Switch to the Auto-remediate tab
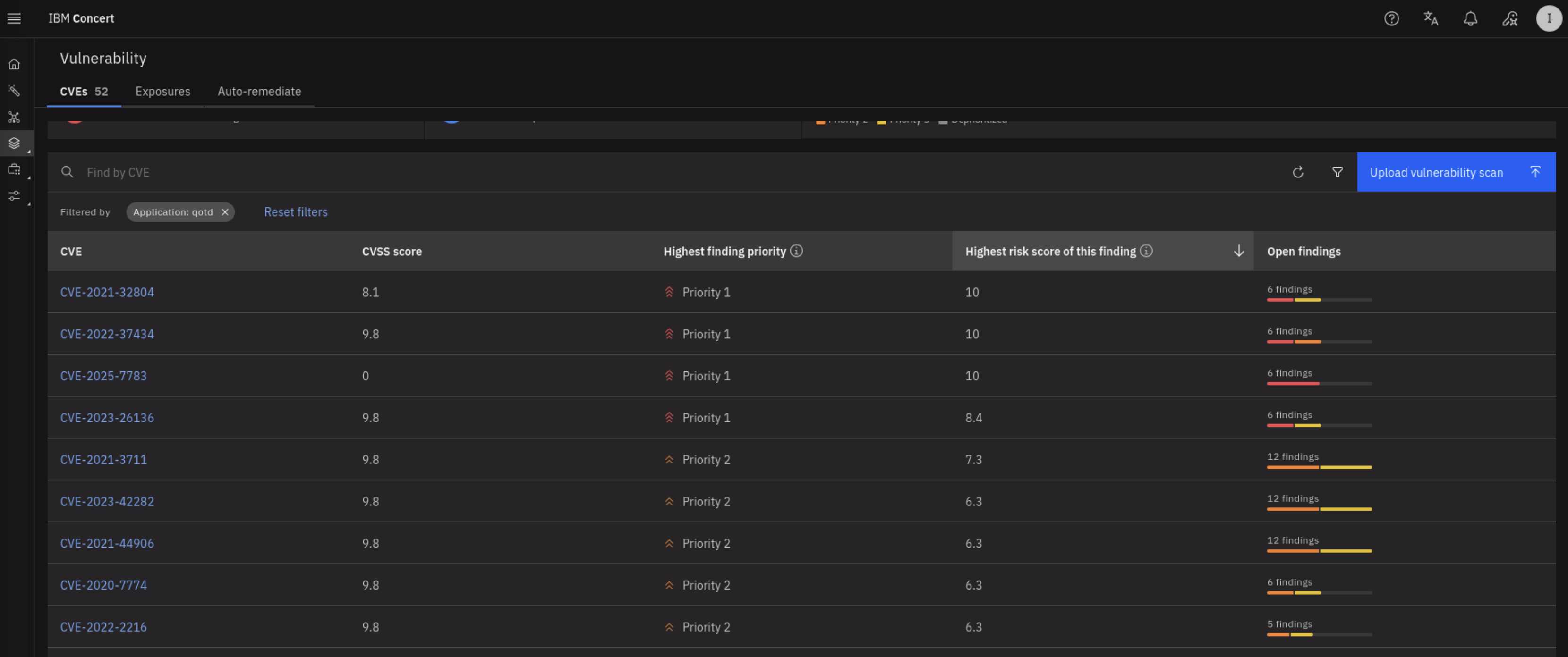The height and width of the screenshot is (657, 1568). [x=259, y=91]
